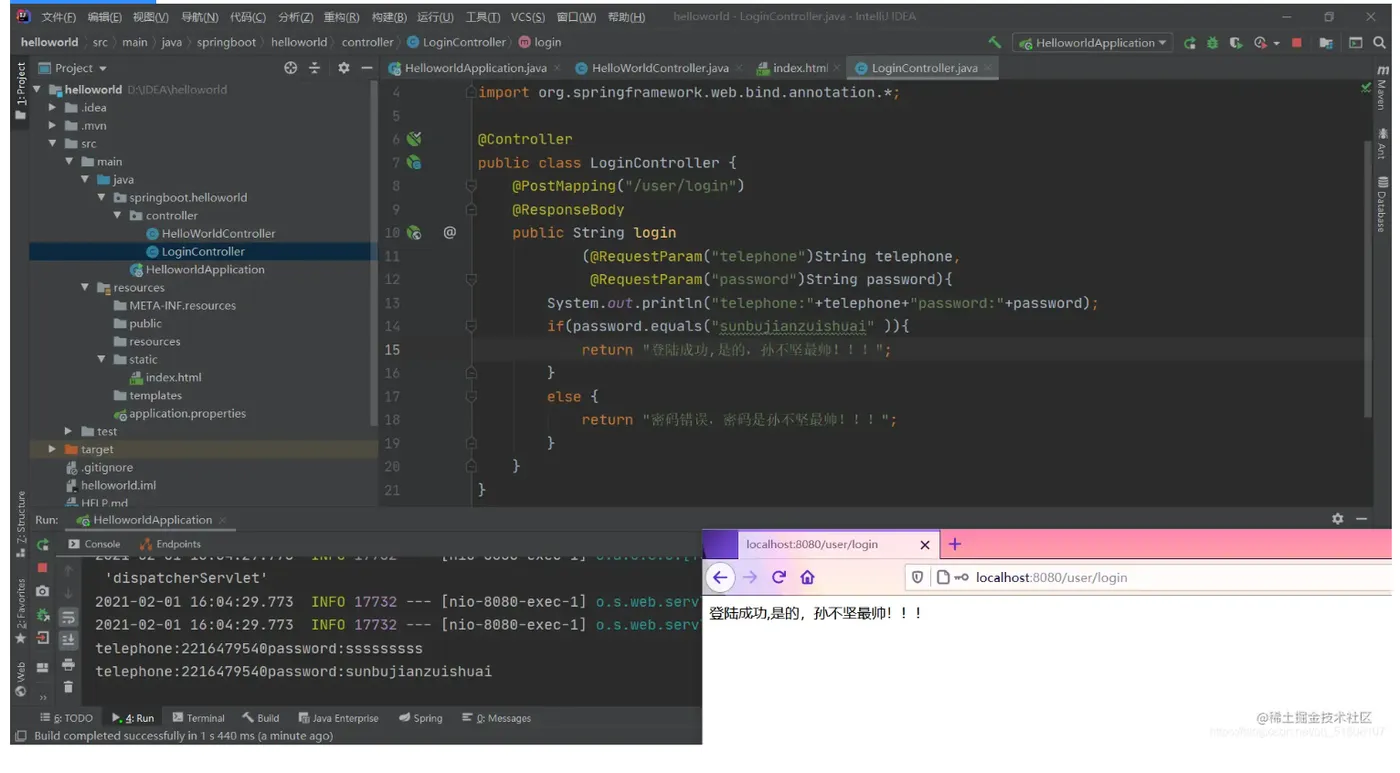
Task: Stop process red square in Run panel
Action: tap(42, 568)
